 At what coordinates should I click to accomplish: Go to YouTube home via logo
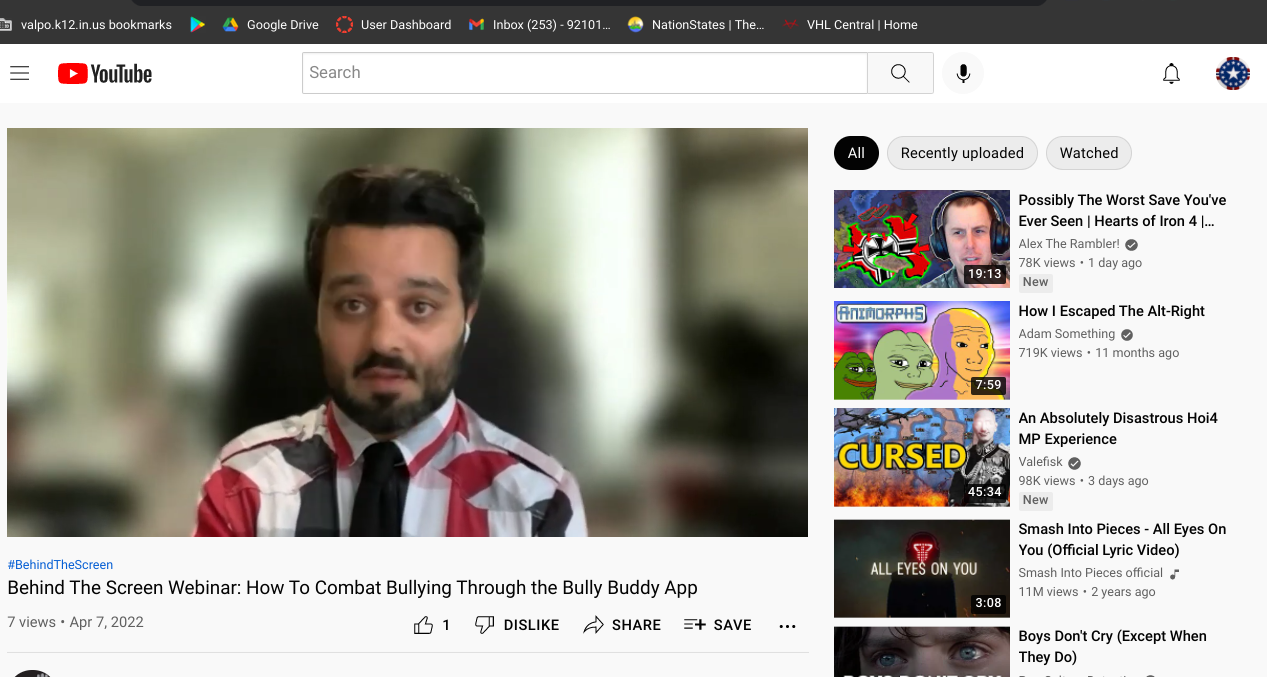105,73
